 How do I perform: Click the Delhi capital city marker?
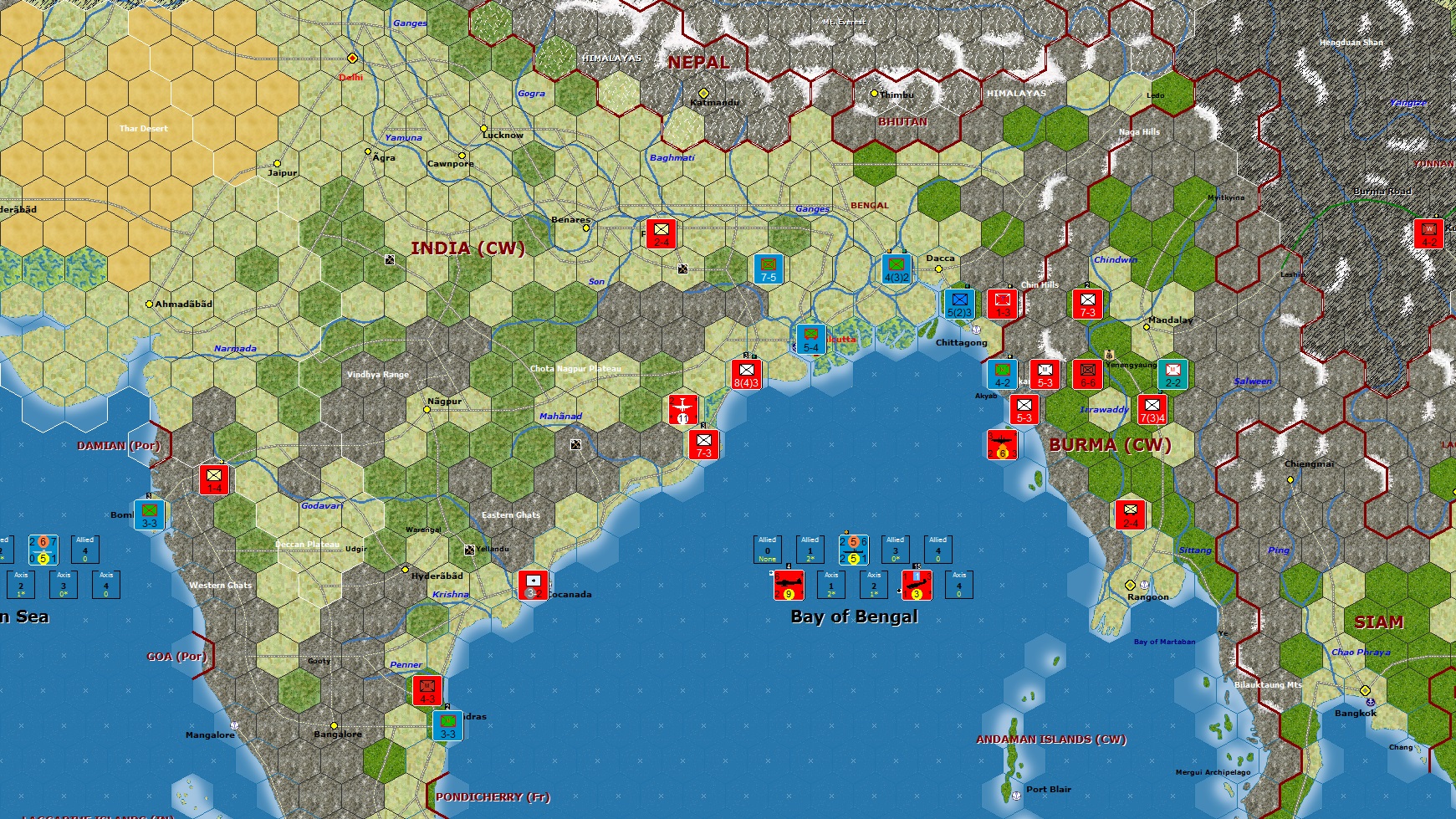point(352,58)
